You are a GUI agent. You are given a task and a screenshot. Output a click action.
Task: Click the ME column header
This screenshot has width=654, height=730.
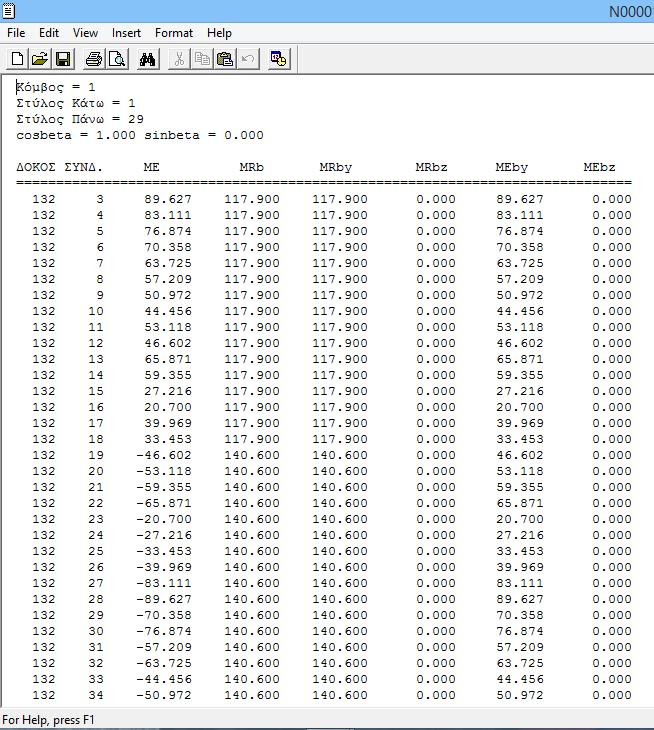(151, 167)
